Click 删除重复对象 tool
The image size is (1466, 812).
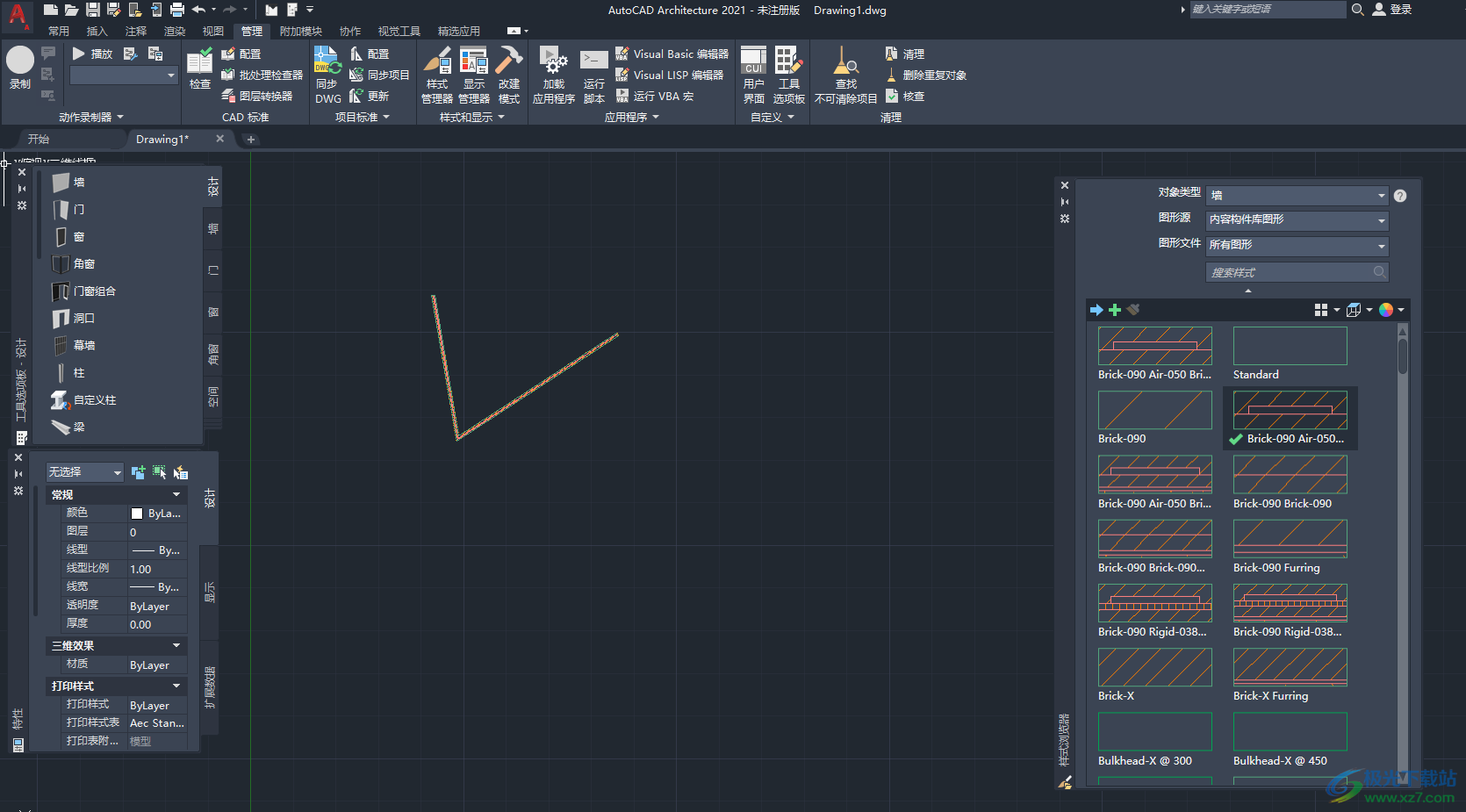(925, 75)
